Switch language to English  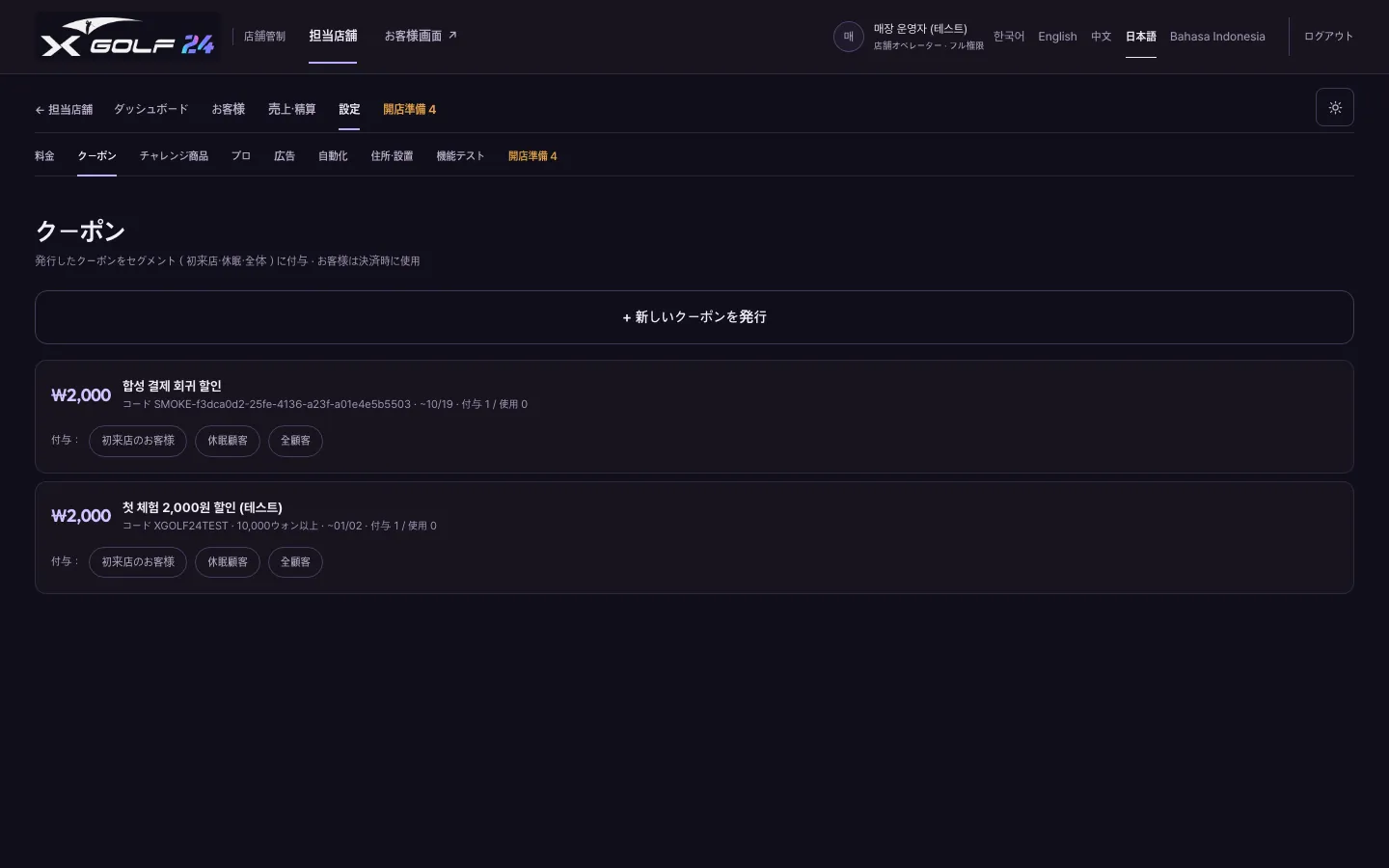[x=1057, y=37]
